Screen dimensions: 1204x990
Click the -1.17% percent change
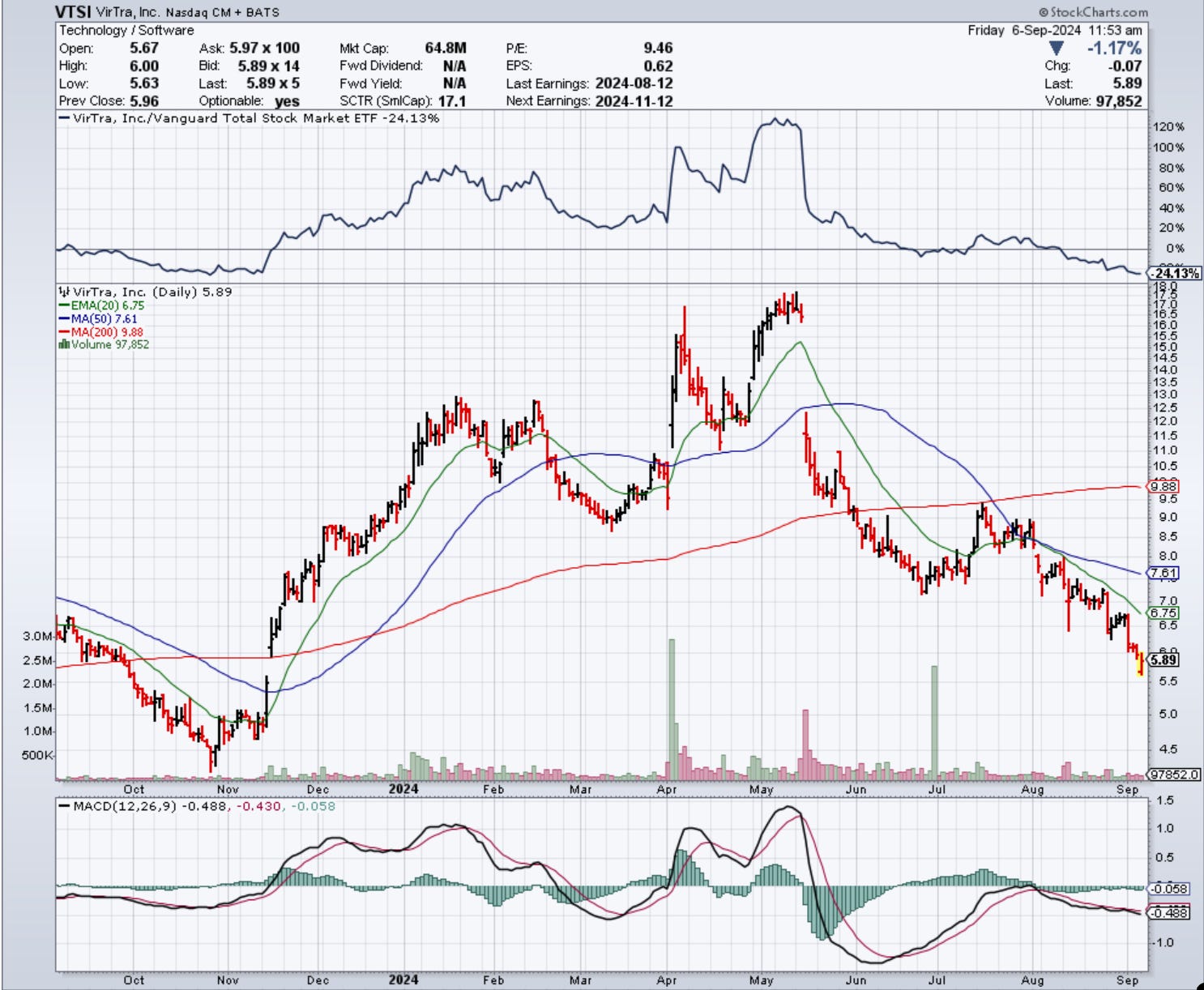[1114, 48]
